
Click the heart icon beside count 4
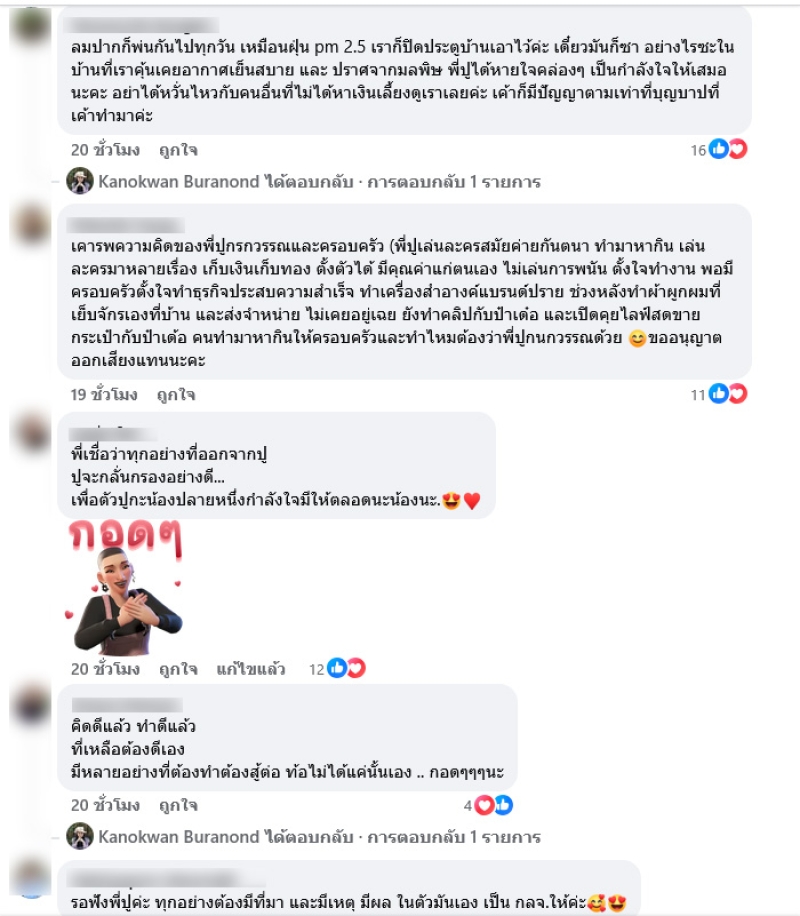click(484, 806)
